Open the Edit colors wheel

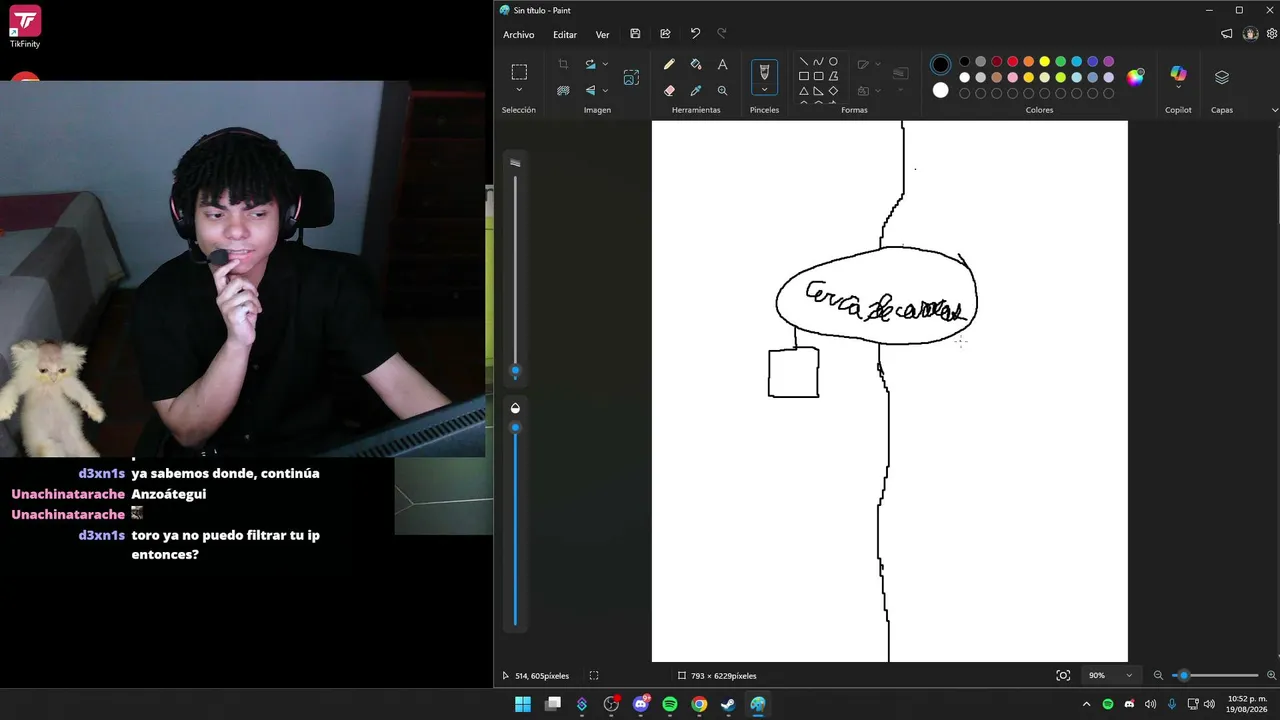[x=1135, y=77]
